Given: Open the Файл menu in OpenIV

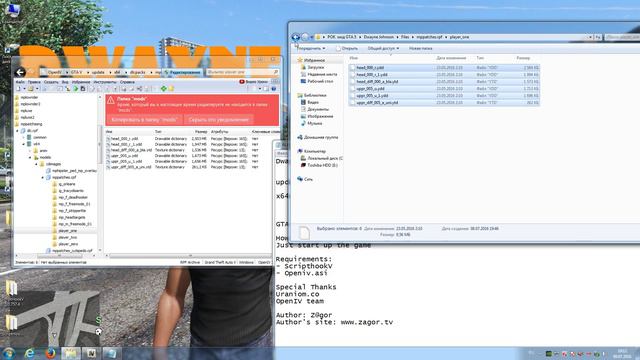Looking at the screenshot, I should (x=20, y=82).
